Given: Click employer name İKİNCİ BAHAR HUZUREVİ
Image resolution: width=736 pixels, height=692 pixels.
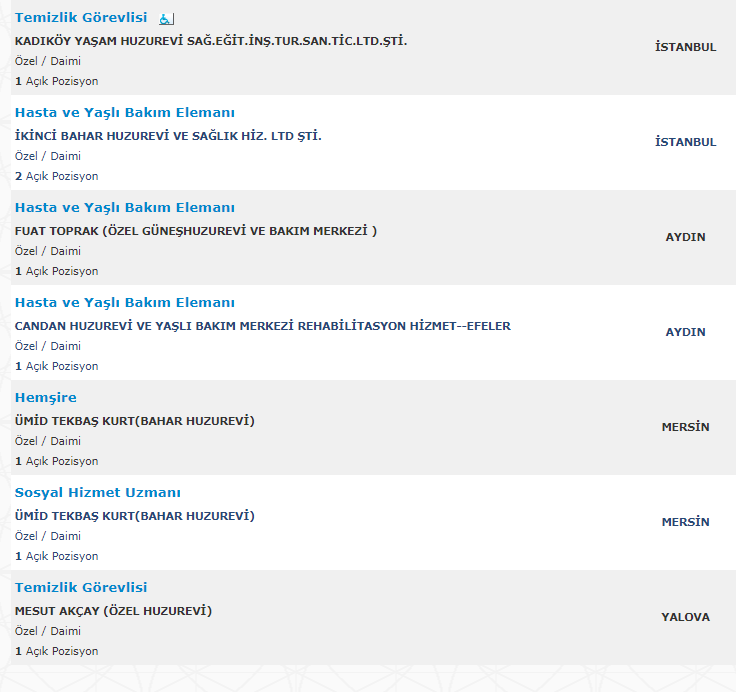Looking at the screenshot, I should click(168, 136).
